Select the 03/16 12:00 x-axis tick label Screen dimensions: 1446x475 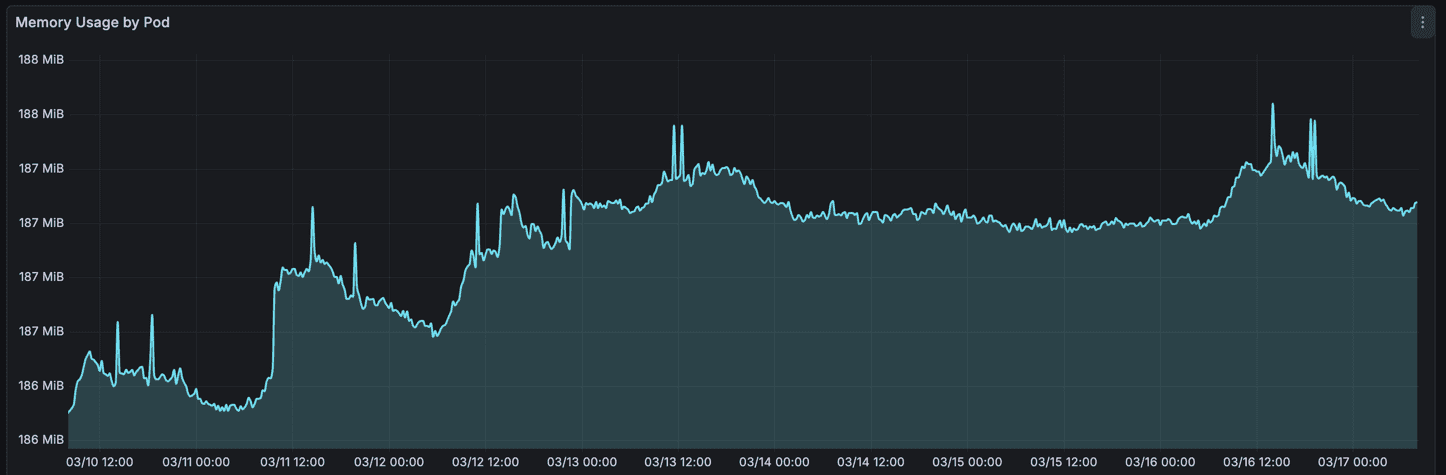[x=1256, y=462]
